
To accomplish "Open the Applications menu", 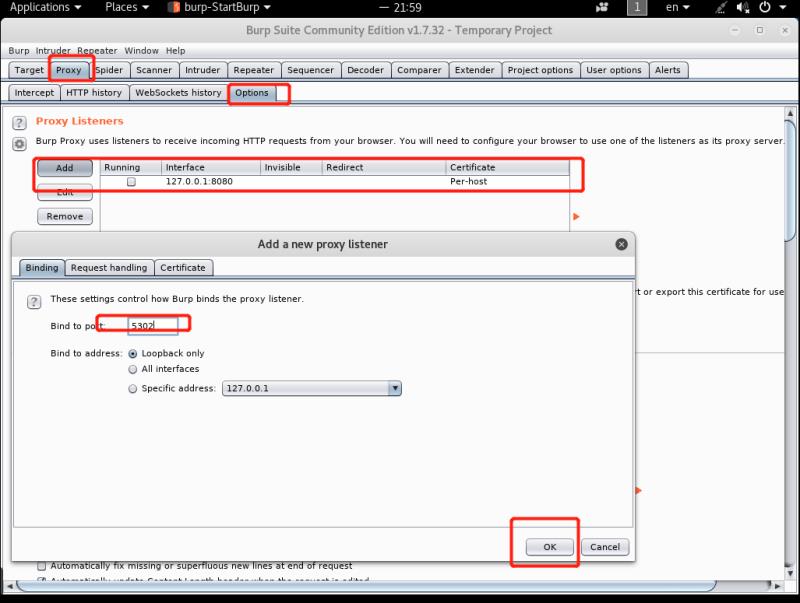I will click(45, 7).
